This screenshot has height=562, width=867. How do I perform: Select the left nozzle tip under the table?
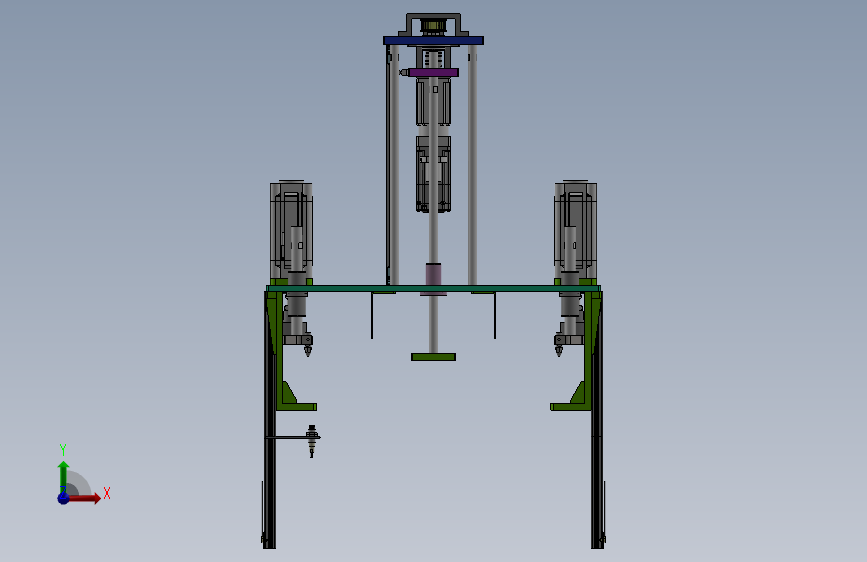308,351
